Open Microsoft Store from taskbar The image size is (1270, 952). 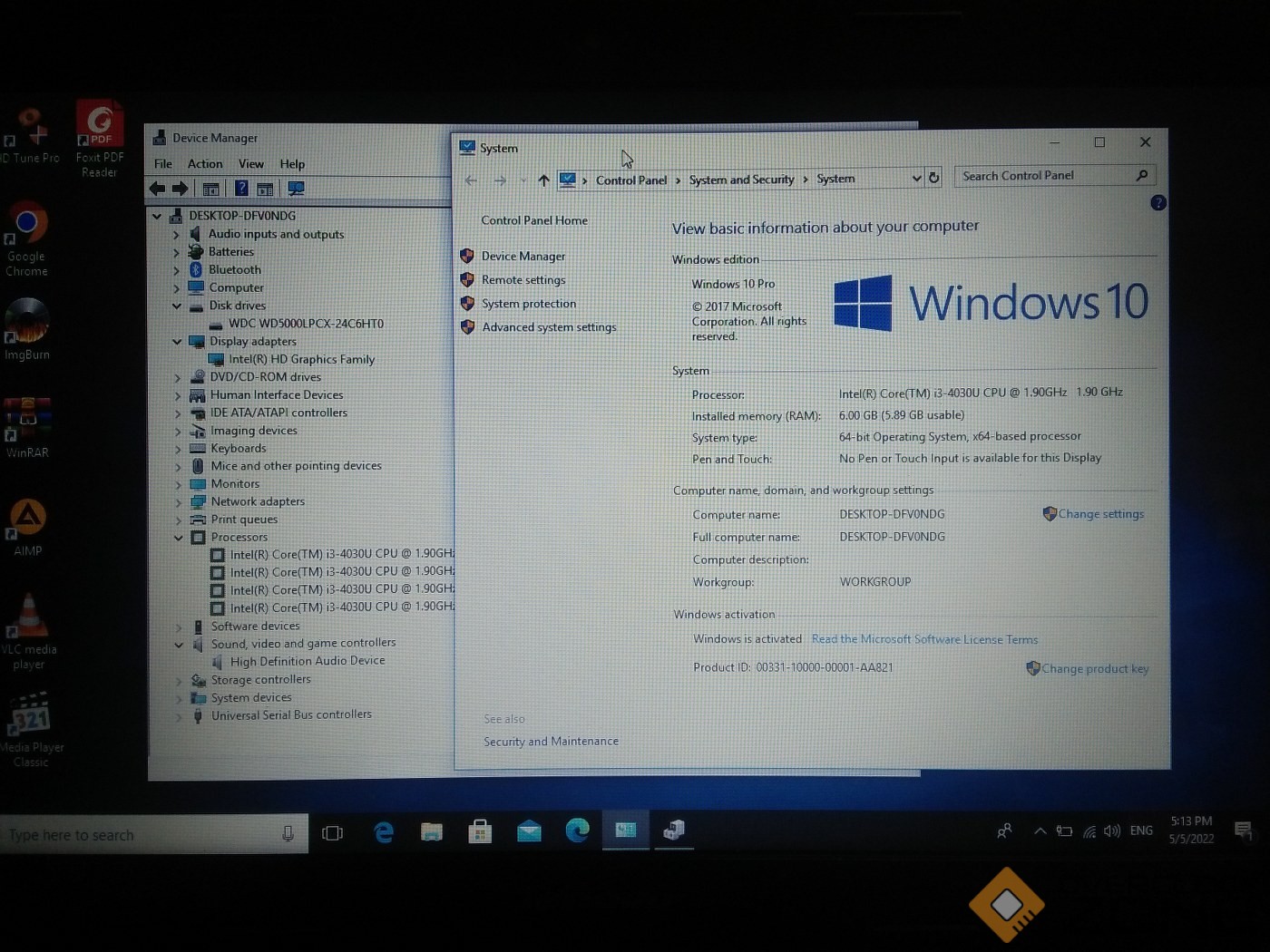tap(480, 831)
